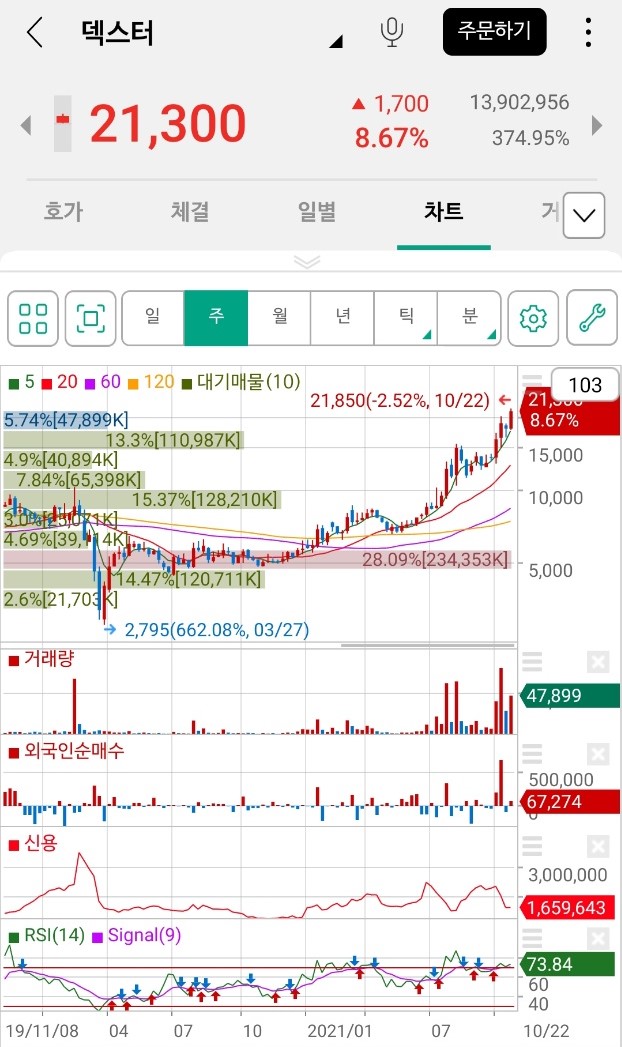Tap the 14.47%[120,711K] volume profile bar
Viewport: 622px width, 1047px height.
click(x=133, y=579)
